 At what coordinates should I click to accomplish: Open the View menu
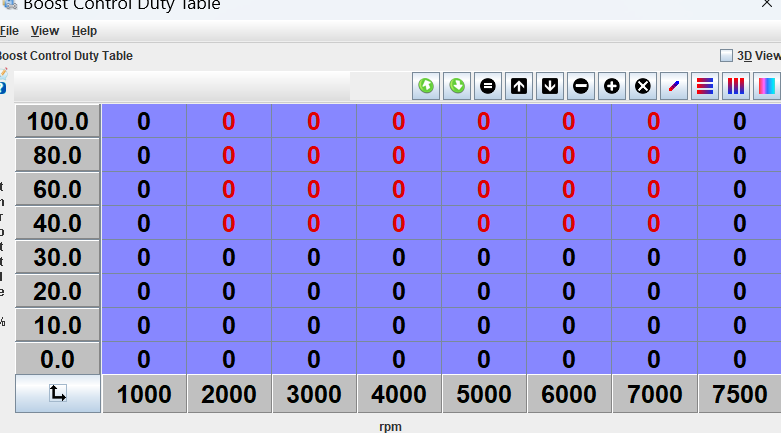pyautogui.click(x=45, y=31)
